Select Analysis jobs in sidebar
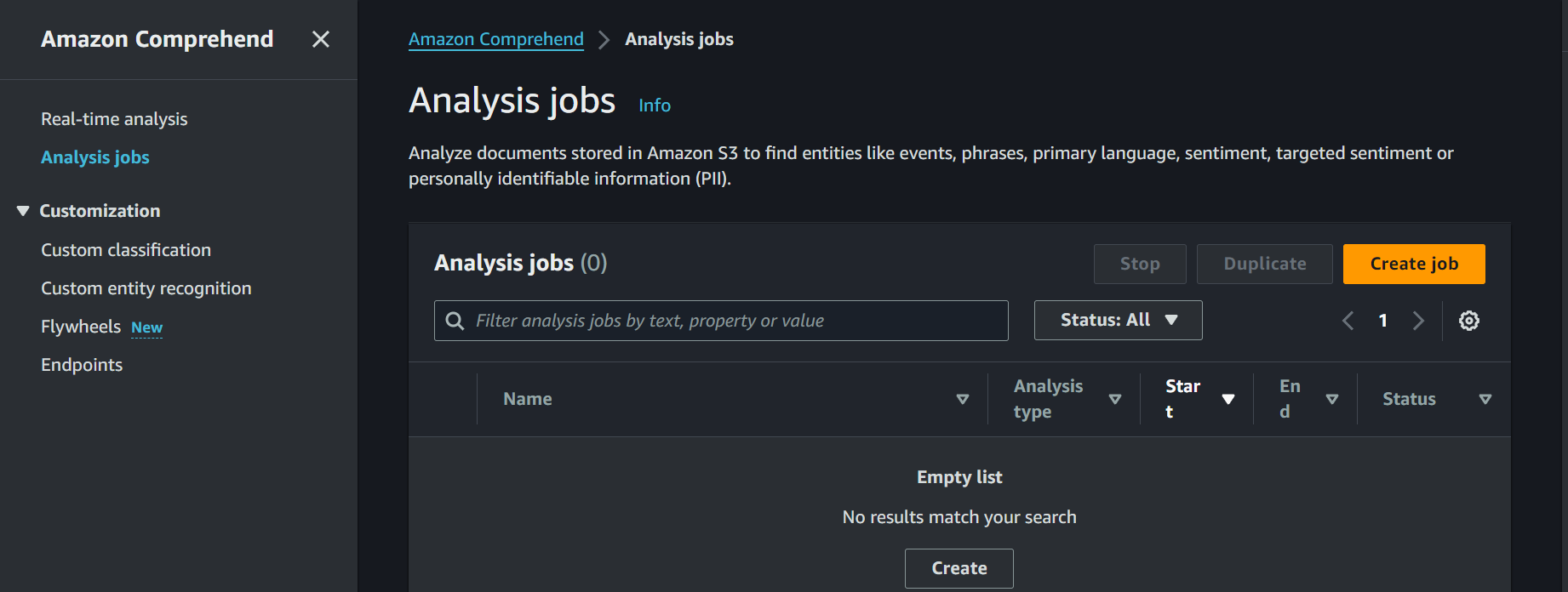This screenshot has height=592, width=1568. 95,157
